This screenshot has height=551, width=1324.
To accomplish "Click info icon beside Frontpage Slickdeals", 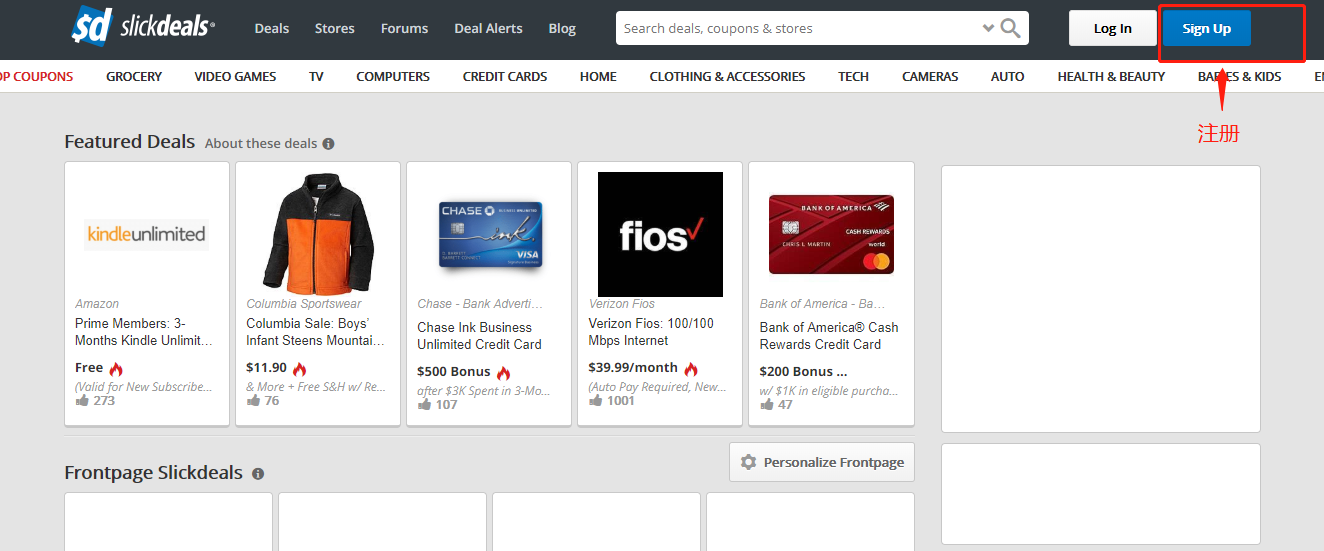I will pos(258,474).
